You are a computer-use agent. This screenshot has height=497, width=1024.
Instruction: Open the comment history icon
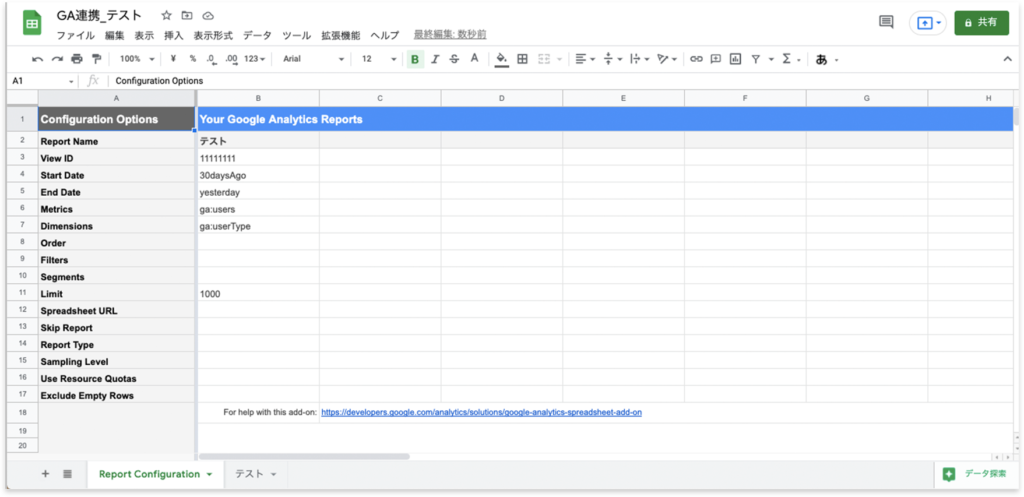click(885, 22)
